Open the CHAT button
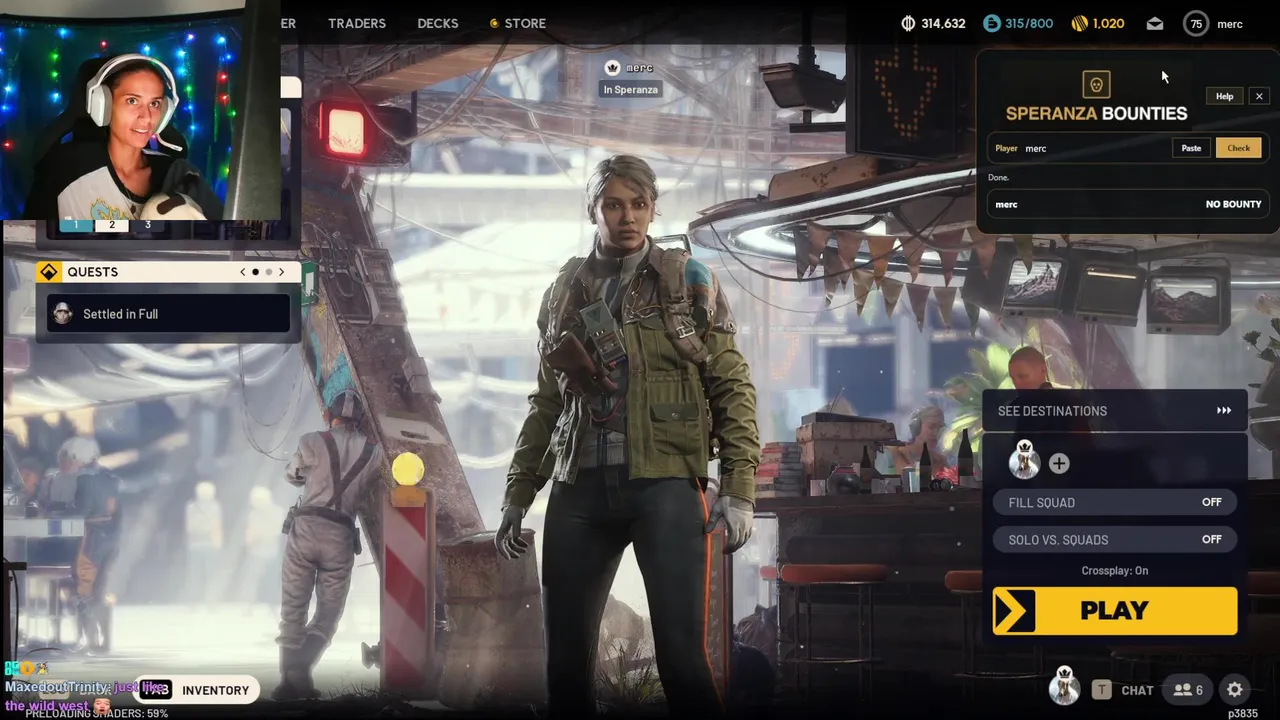This screenshot has width=1280, height=720. point(1137,690)
